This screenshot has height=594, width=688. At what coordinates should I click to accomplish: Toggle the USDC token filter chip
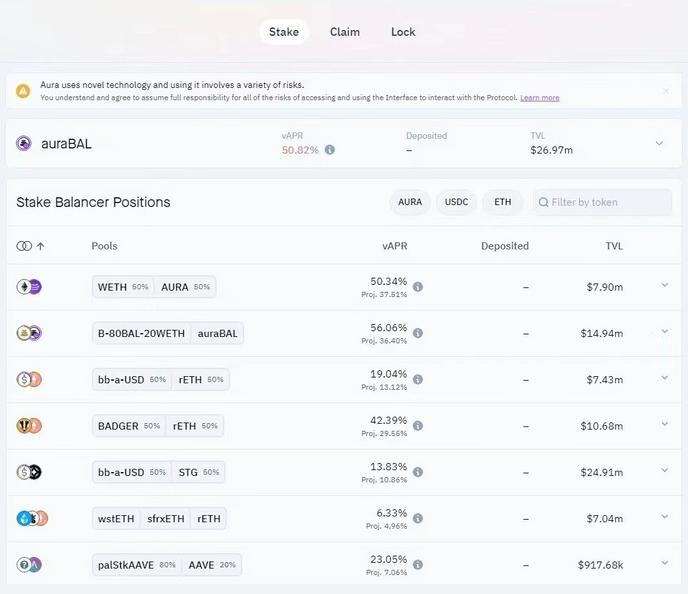(456, 202)
